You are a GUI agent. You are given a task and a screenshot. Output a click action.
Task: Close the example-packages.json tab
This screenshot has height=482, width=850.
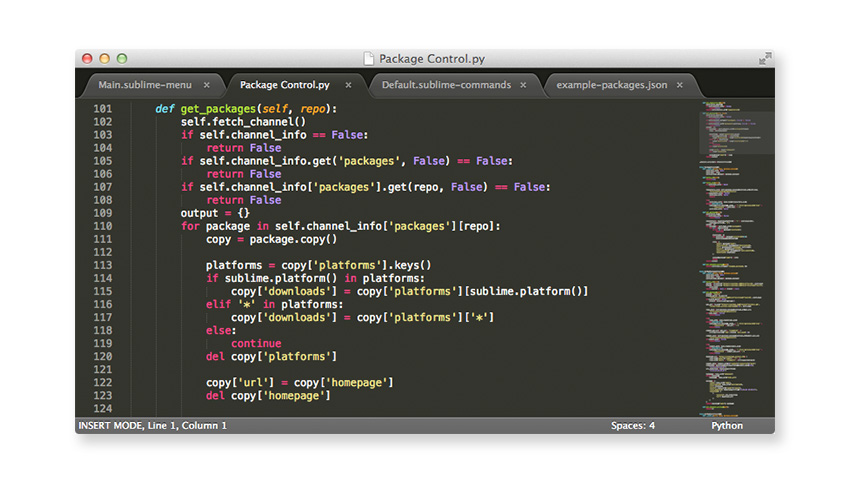click(680, 85)
